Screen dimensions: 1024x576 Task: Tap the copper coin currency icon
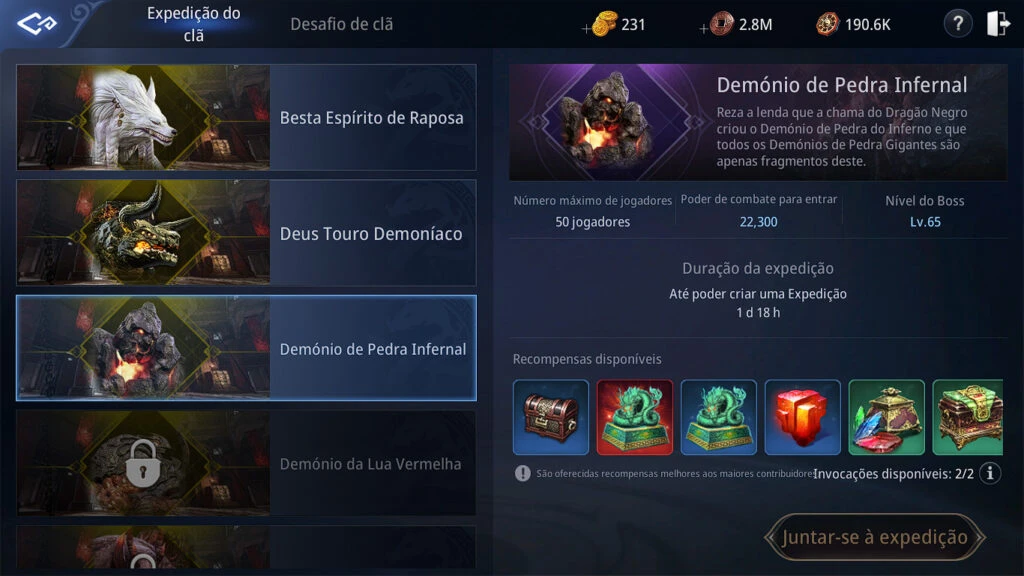[722, 24]
